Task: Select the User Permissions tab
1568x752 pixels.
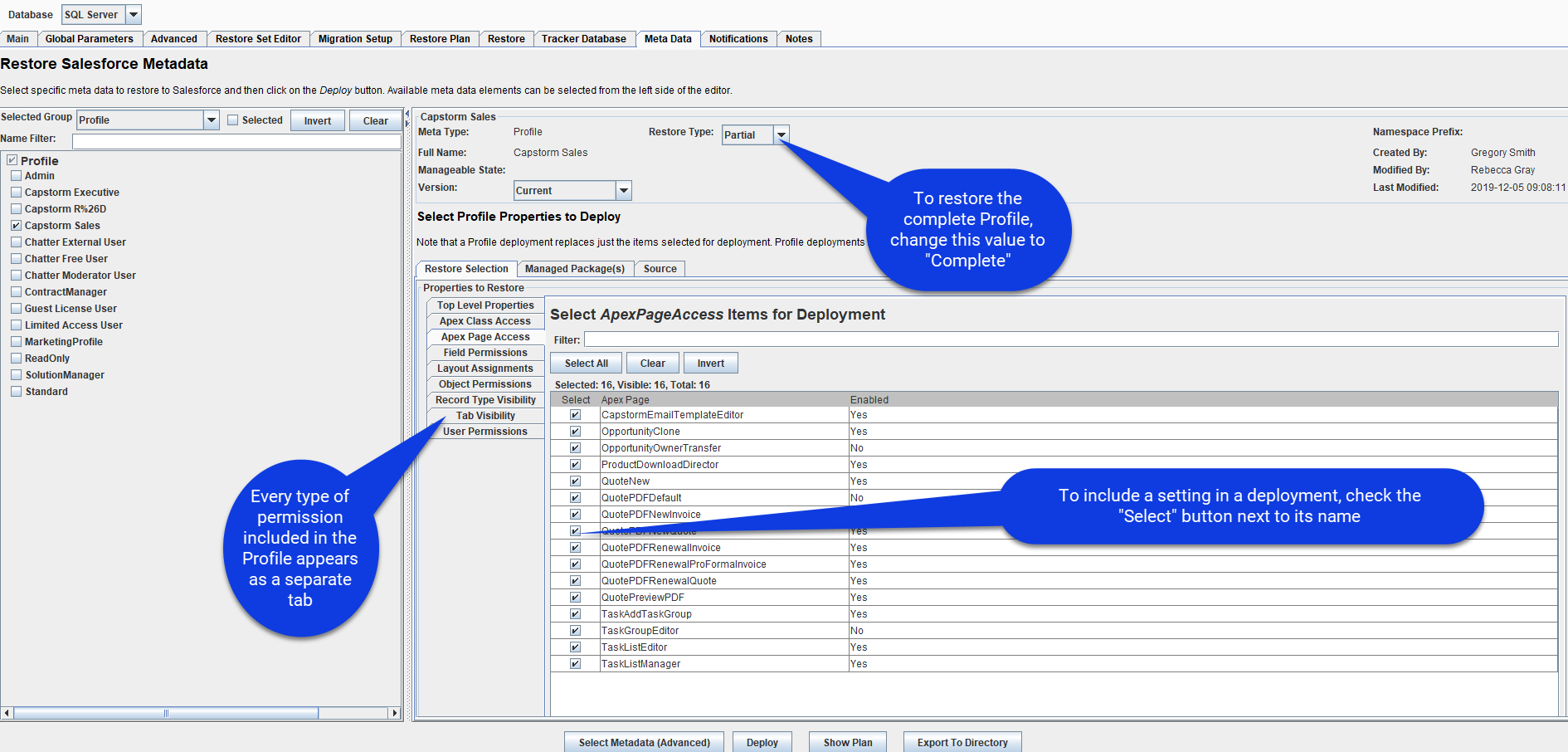Action: [485, 432]
